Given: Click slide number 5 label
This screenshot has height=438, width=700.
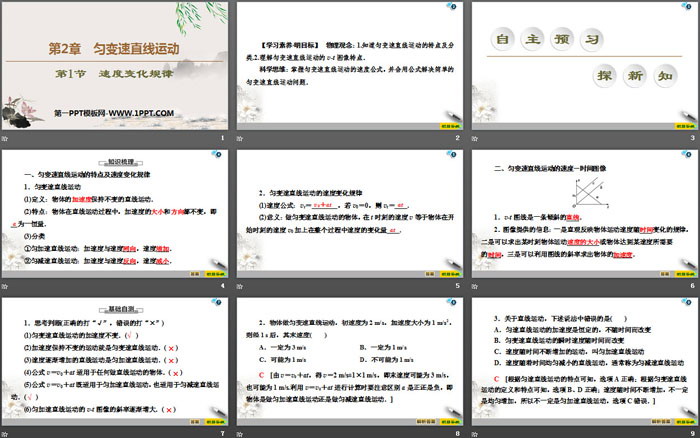Looking at the screenshot, I should click(x=458, y=286).
